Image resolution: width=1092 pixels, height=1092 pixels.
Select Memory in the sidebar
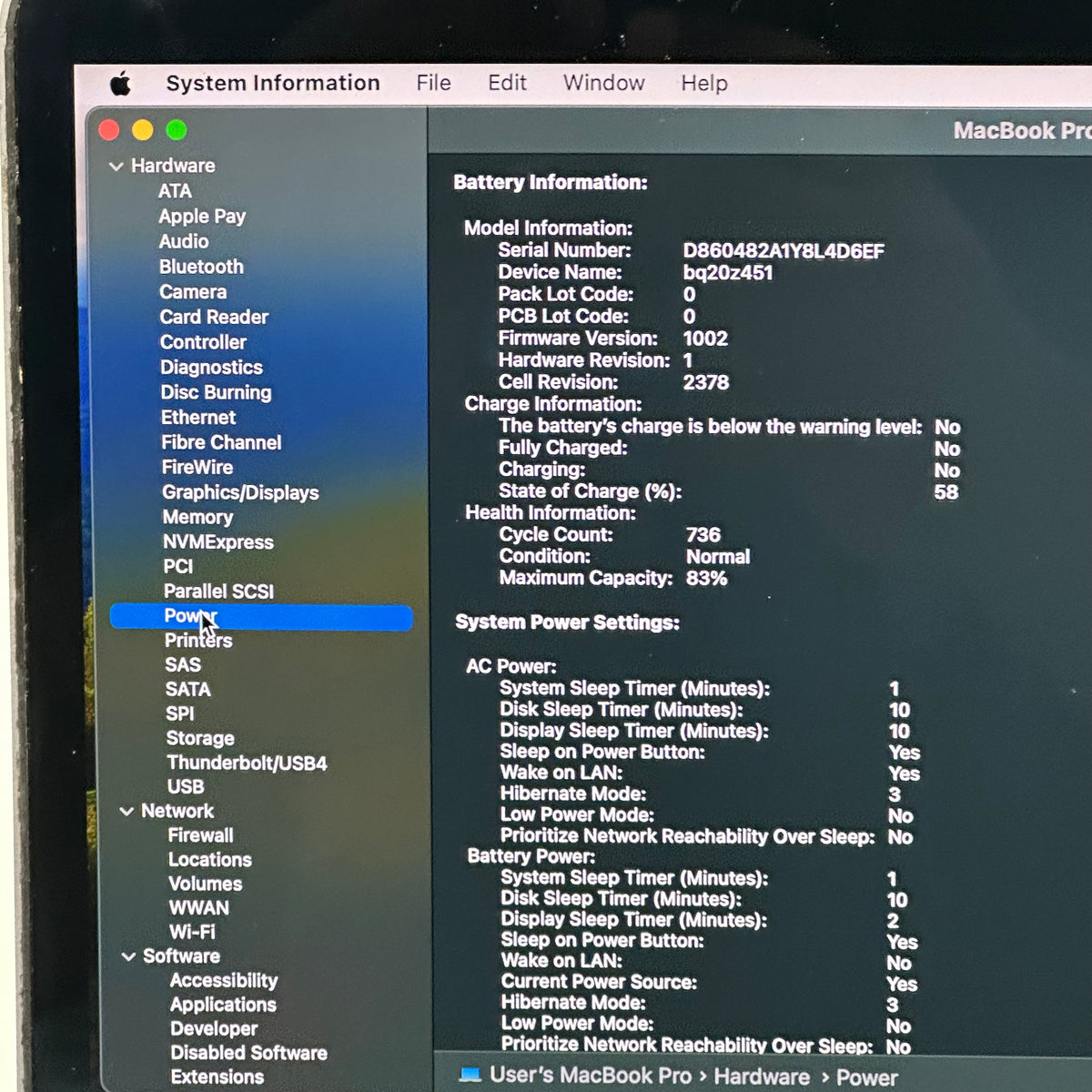[x=197, y=517]
